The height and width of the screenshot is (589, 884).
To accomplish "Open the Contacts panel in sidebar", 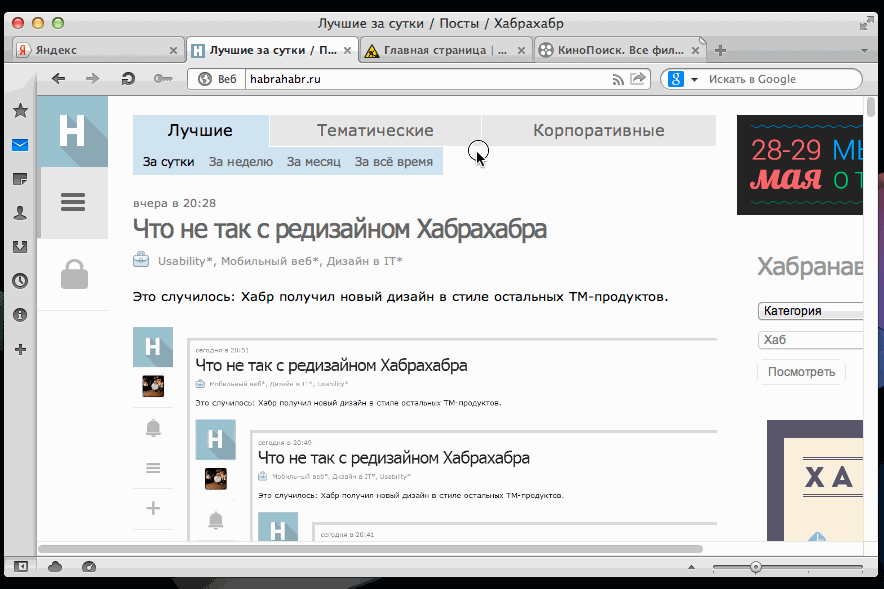I will click(x=20, y=213).
